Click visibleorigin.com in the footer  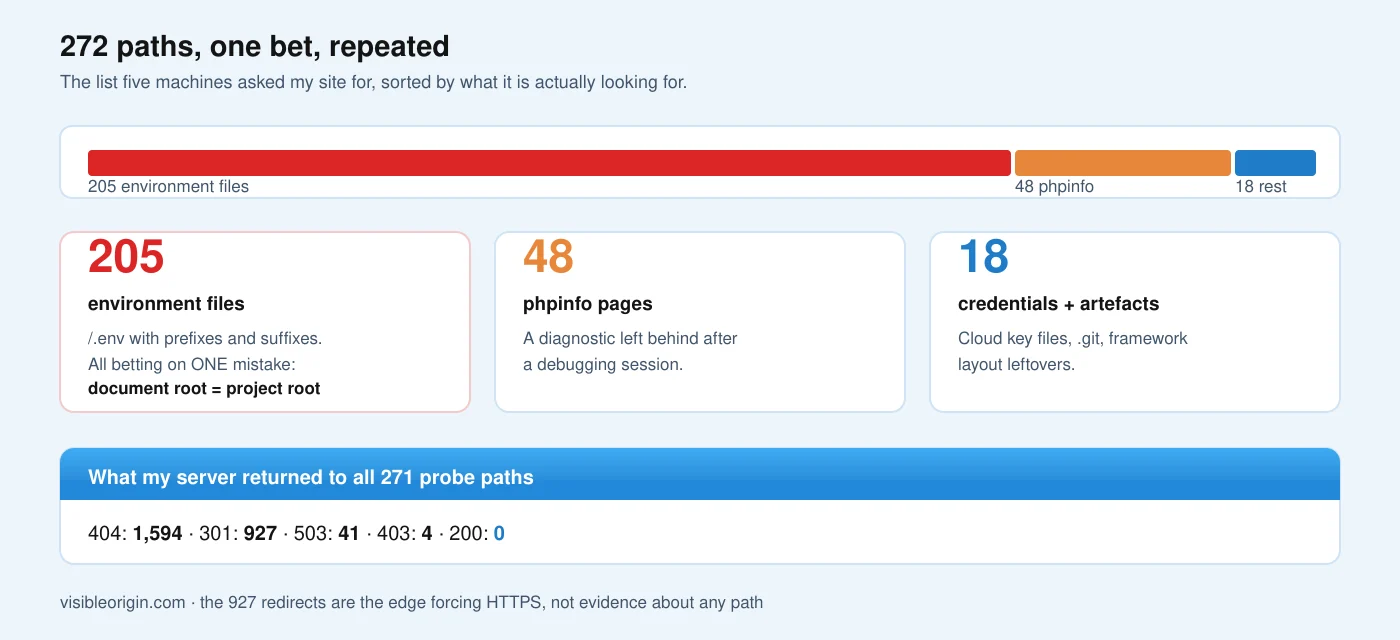(123, 602)
